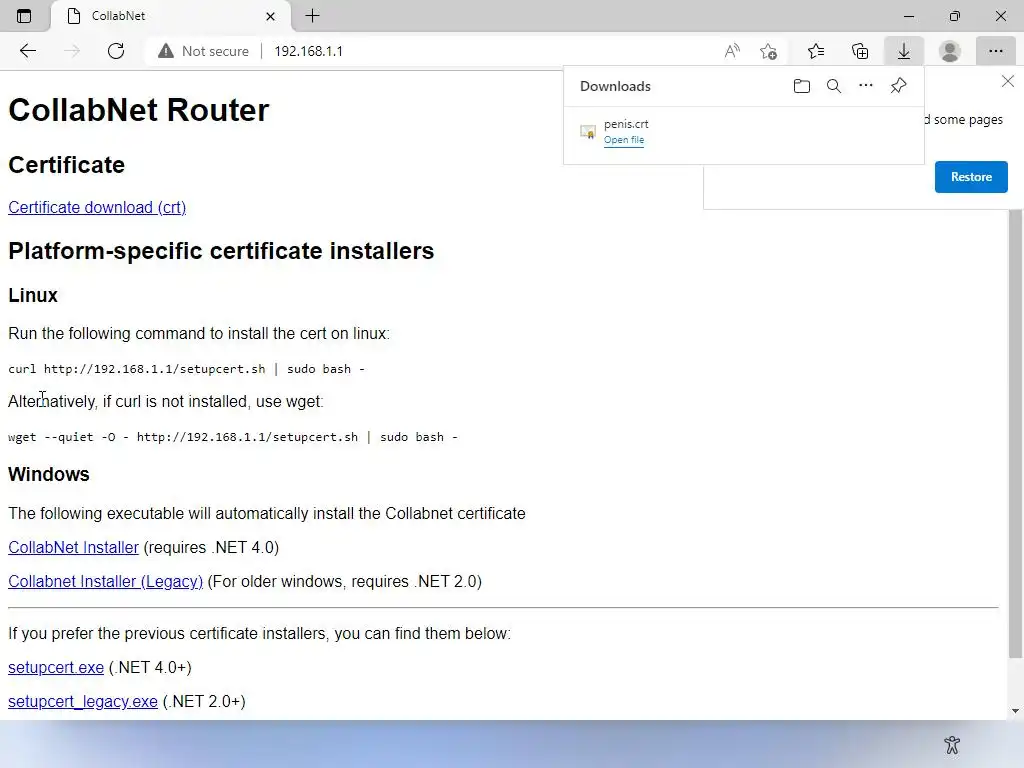Open Settings and more menu
Viewport: 1024px width, 768px height.
click(x=995, y=51)
